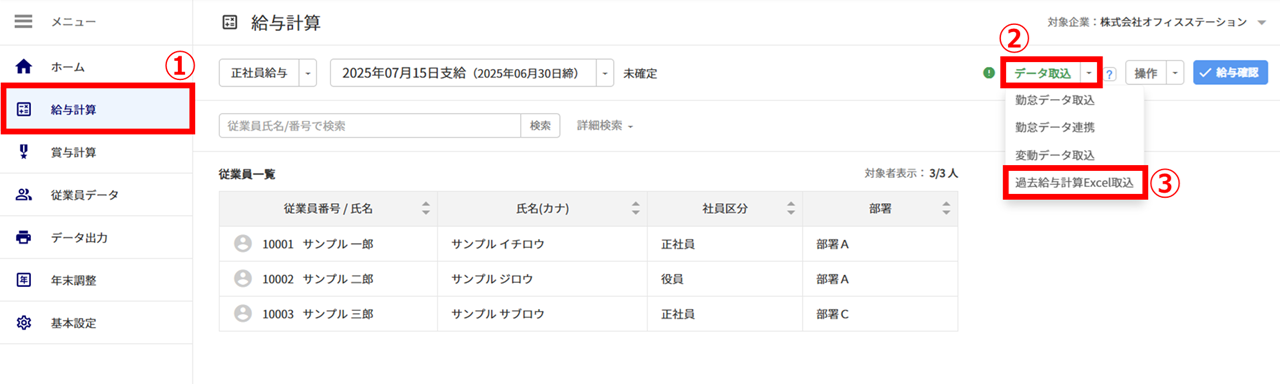The height and width of the screenshot is (384, 1280).
Task: Click the データ取込 button
Action: click(1042, 73)
